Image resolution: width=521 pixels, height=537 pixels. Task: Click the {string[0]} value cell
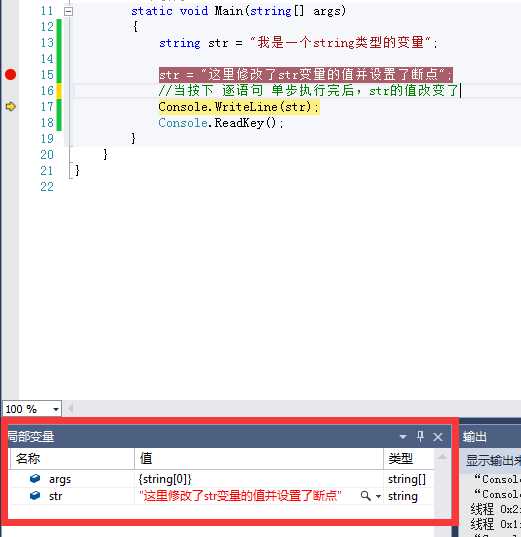coord(259,479)
